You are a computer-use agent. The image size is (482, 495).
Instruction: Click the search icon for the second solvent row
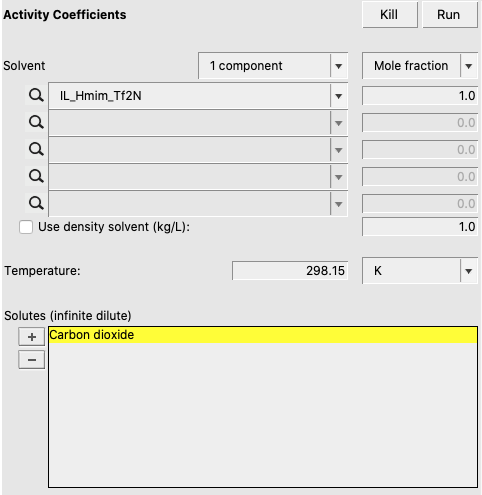pos(36,123)
